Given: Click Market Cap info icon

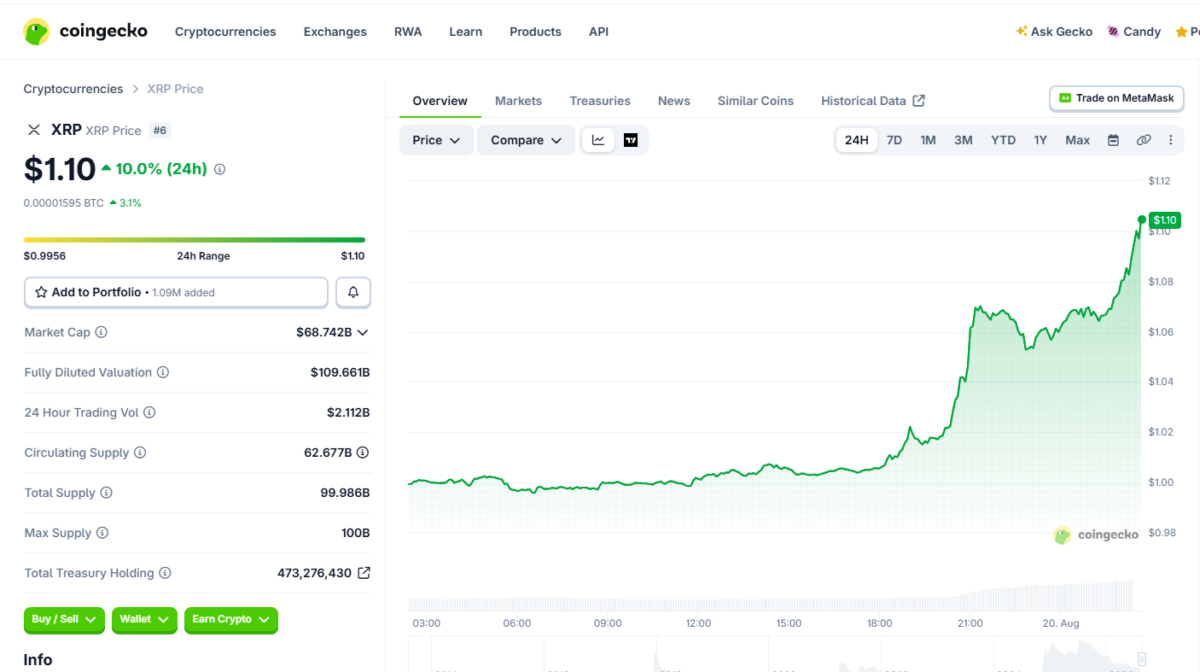Looking at the screenshot, I should point(101,332).
